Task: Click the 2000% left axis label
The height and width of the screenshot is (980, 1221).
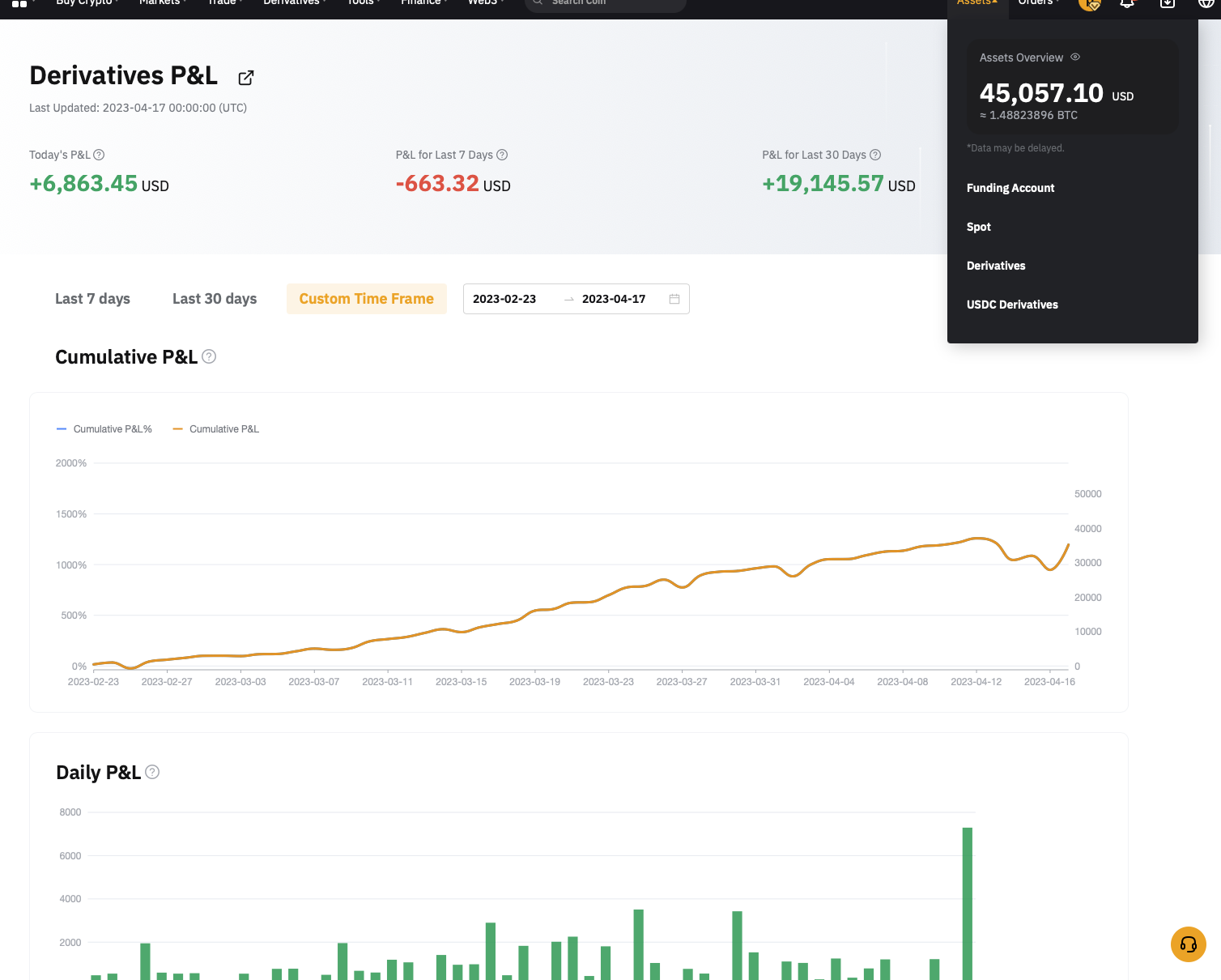Action: coord(71,463)
